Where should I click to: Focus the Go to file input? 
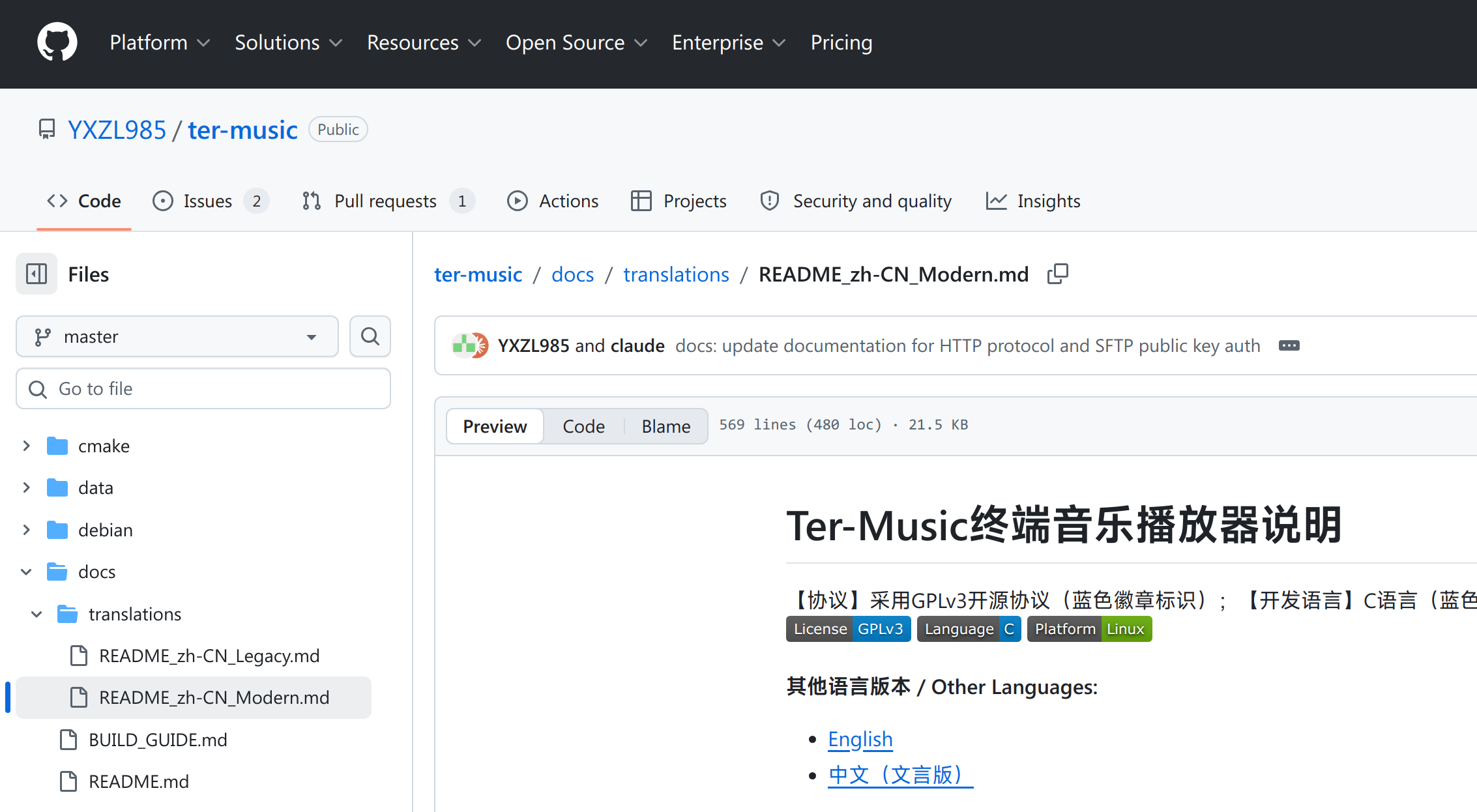(x=203, y=388)
